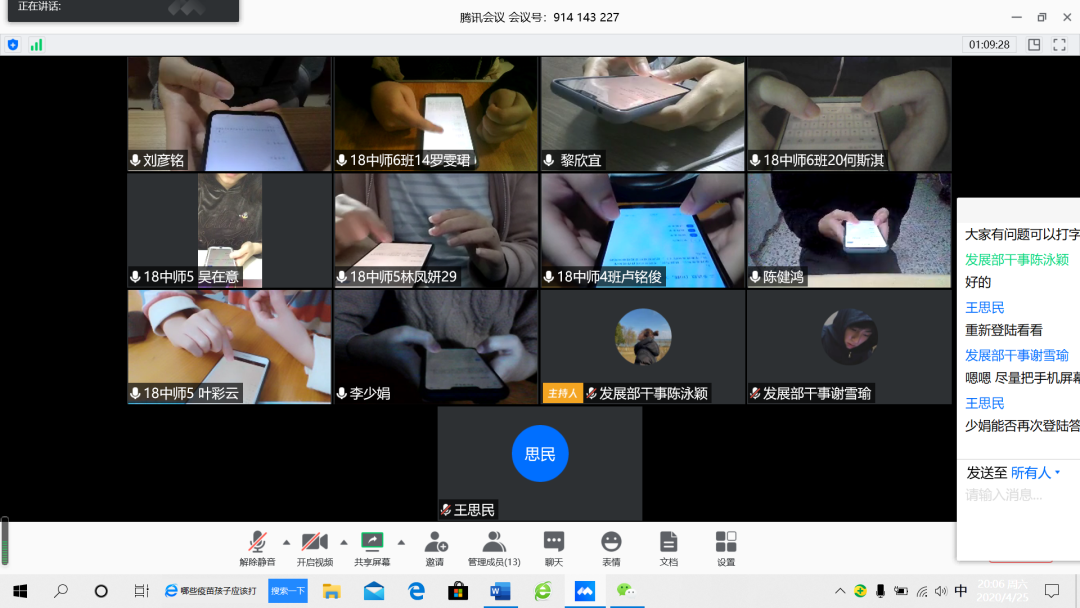Toggle the 聊天 chat panel
This screenshot has height=608, width=1080.
point(553,547)
